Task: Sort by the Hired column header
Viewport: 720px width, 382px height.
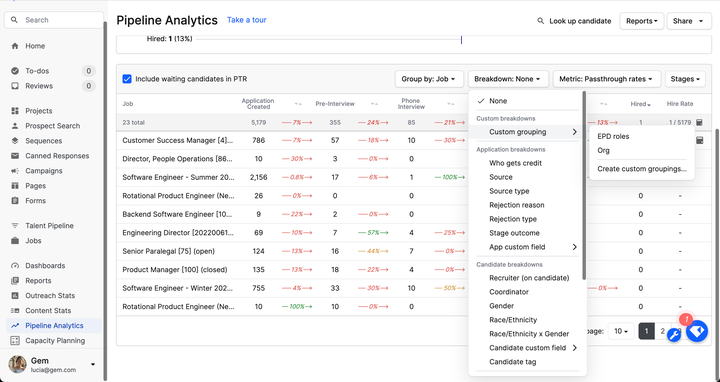Action: click(640, 104)
